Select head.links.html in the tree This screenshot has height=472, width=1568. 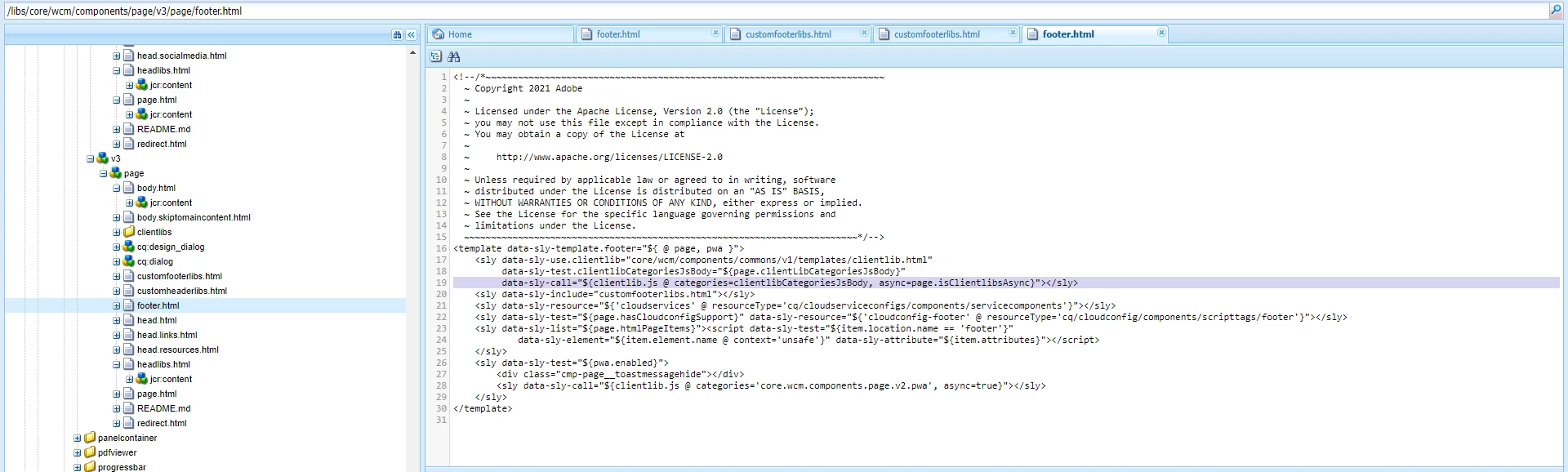point(167,335)
